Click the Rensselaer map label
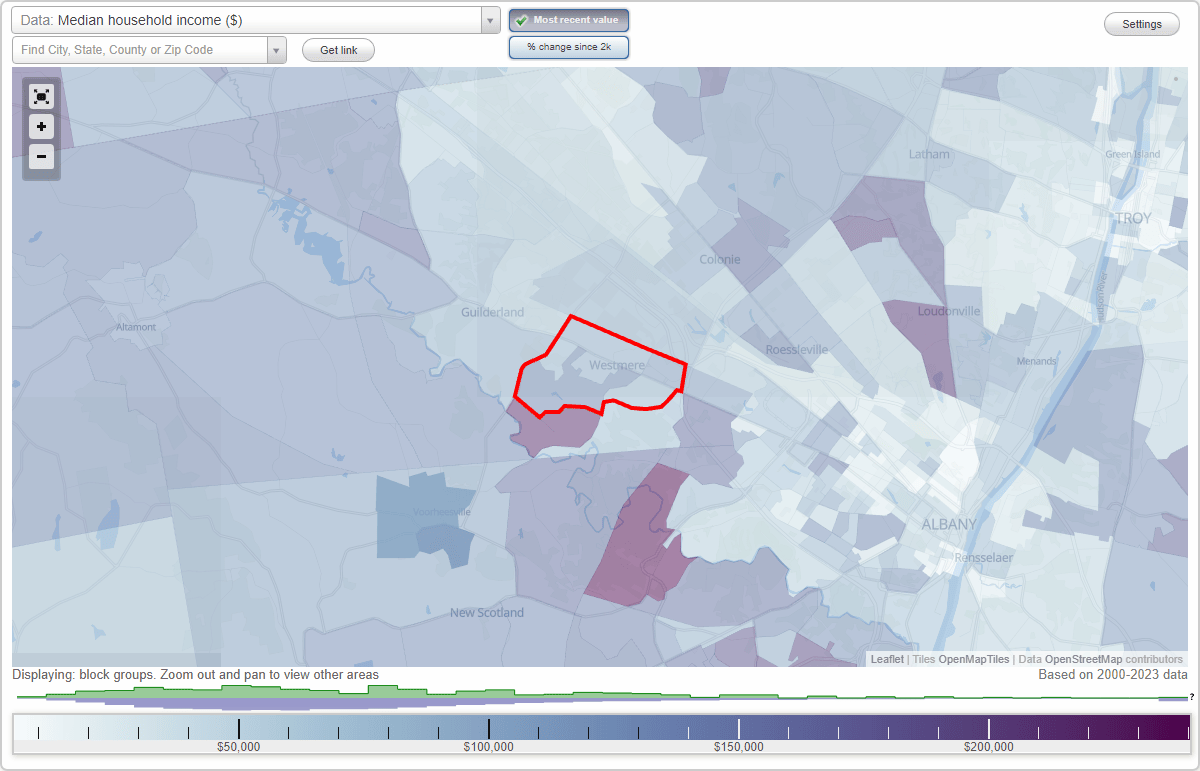 (984, 557)
